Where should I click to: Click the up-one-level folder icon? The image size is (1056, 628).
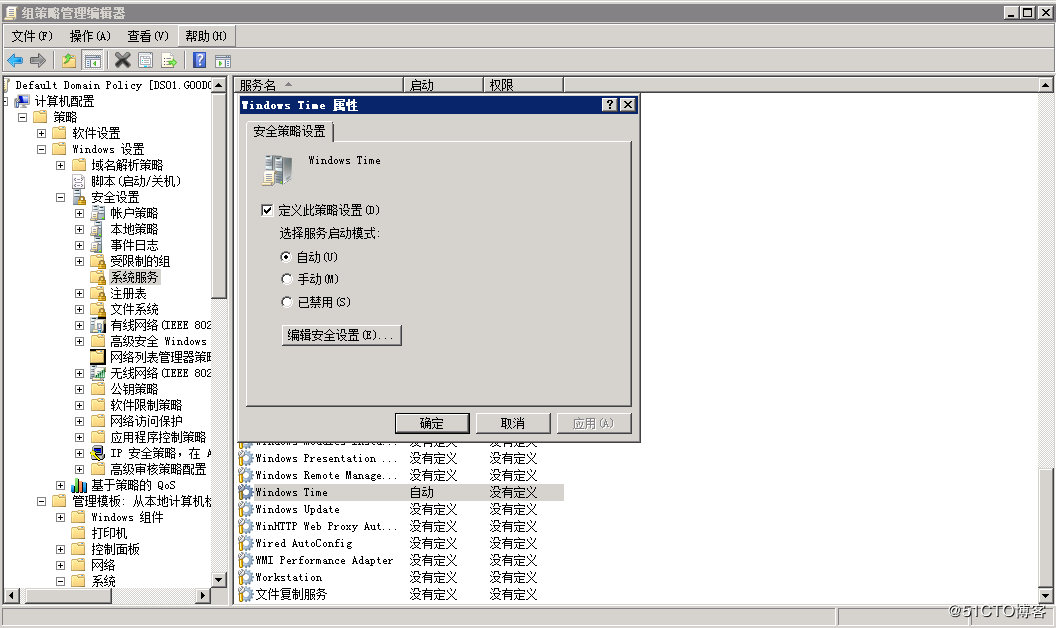pyautogui.click(x=69, y=61)
